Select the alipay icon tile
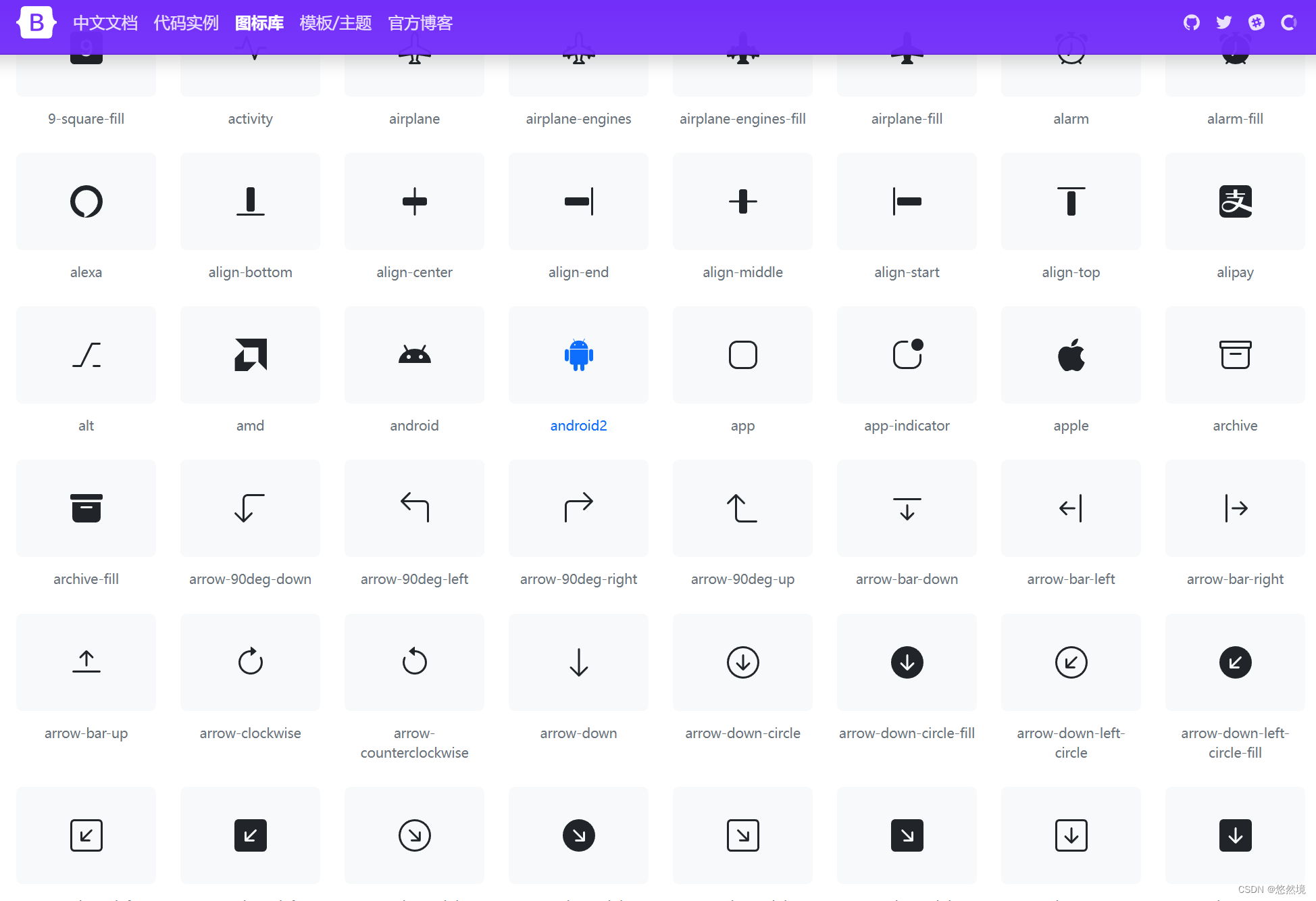Viewport: 1316px width, 901px height. pos(1235,201)
